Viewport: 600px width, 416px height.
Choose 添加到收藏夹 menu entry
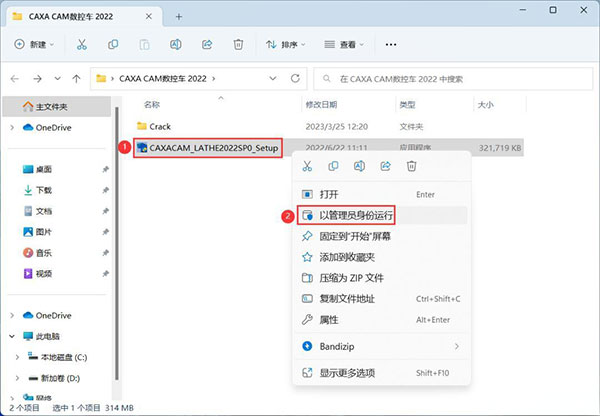[382, 257]
